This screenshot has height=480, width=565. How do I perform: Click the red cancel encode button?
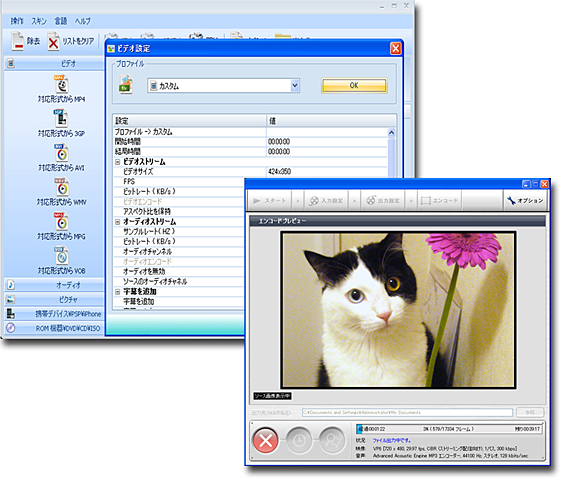point(266,440)
